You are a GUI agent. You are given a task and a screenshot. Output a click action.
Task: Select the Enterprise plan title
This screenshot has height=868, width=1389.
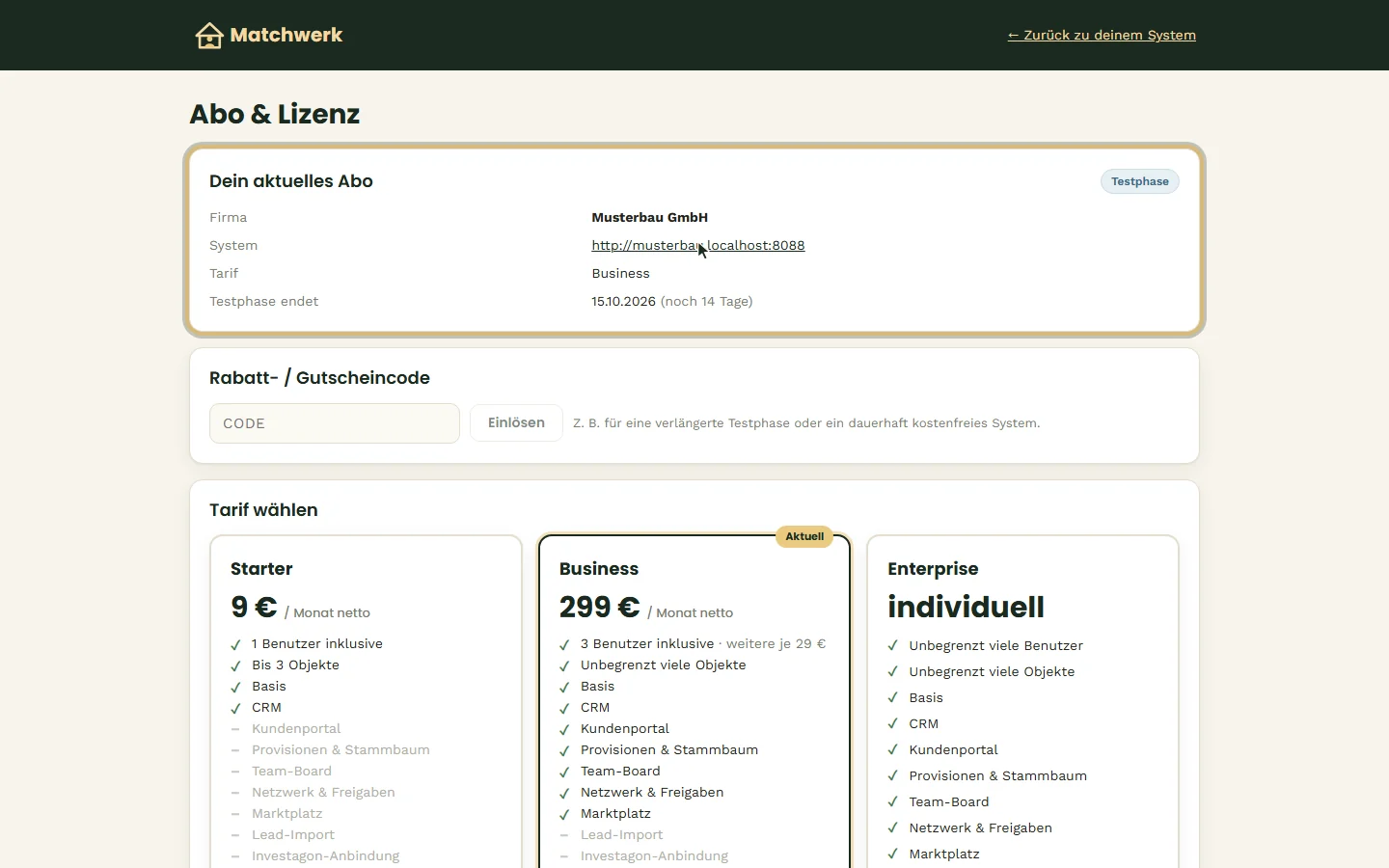[933, 569]
